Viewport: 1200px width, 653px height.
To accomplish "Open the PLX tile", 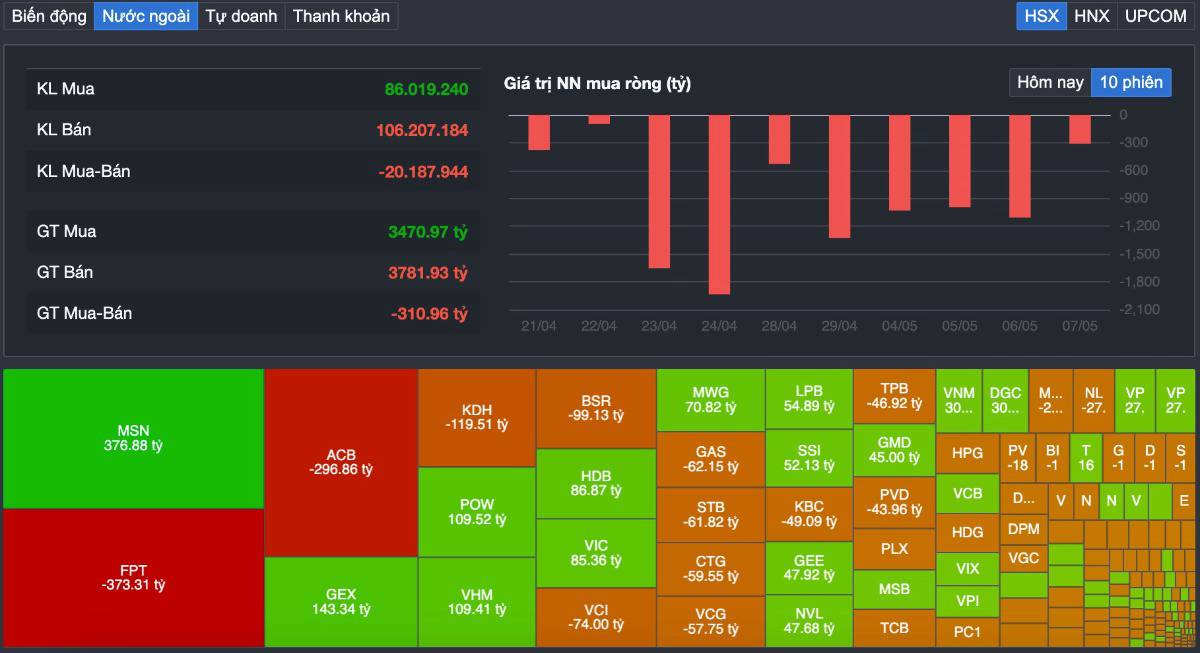I will tap(894, 549).
